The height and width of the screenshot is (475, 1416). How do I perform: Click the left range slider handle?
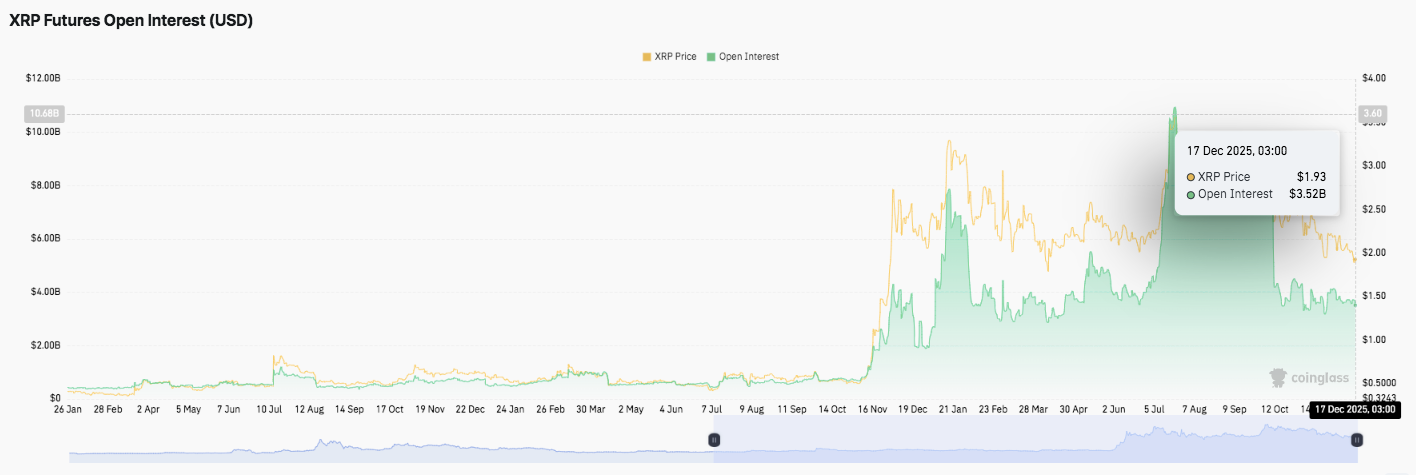pyautogui.click(x=714, y=440)
